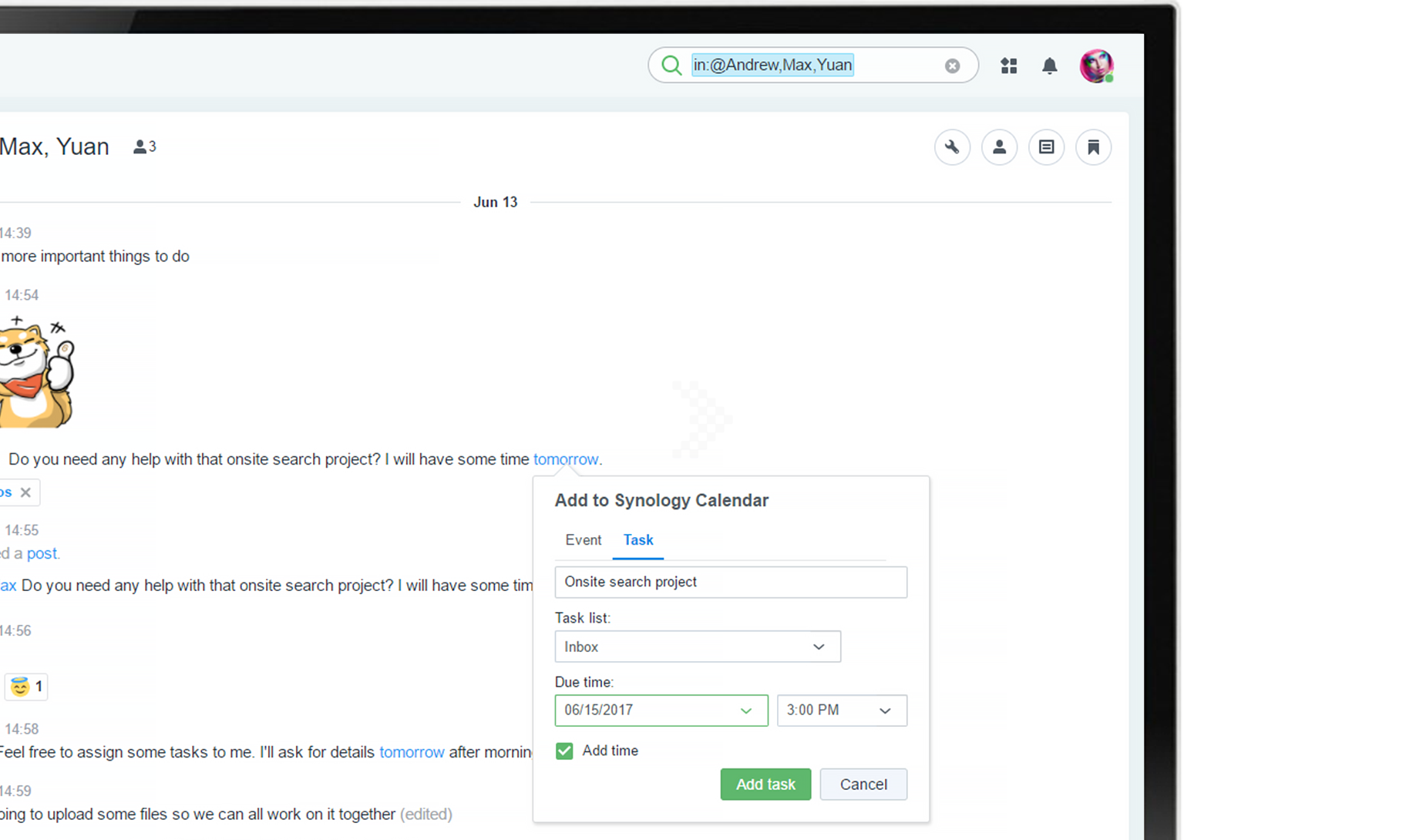Screen dimensions: 1406x840
Task: Select the Task tab
Action: [637, 540]
